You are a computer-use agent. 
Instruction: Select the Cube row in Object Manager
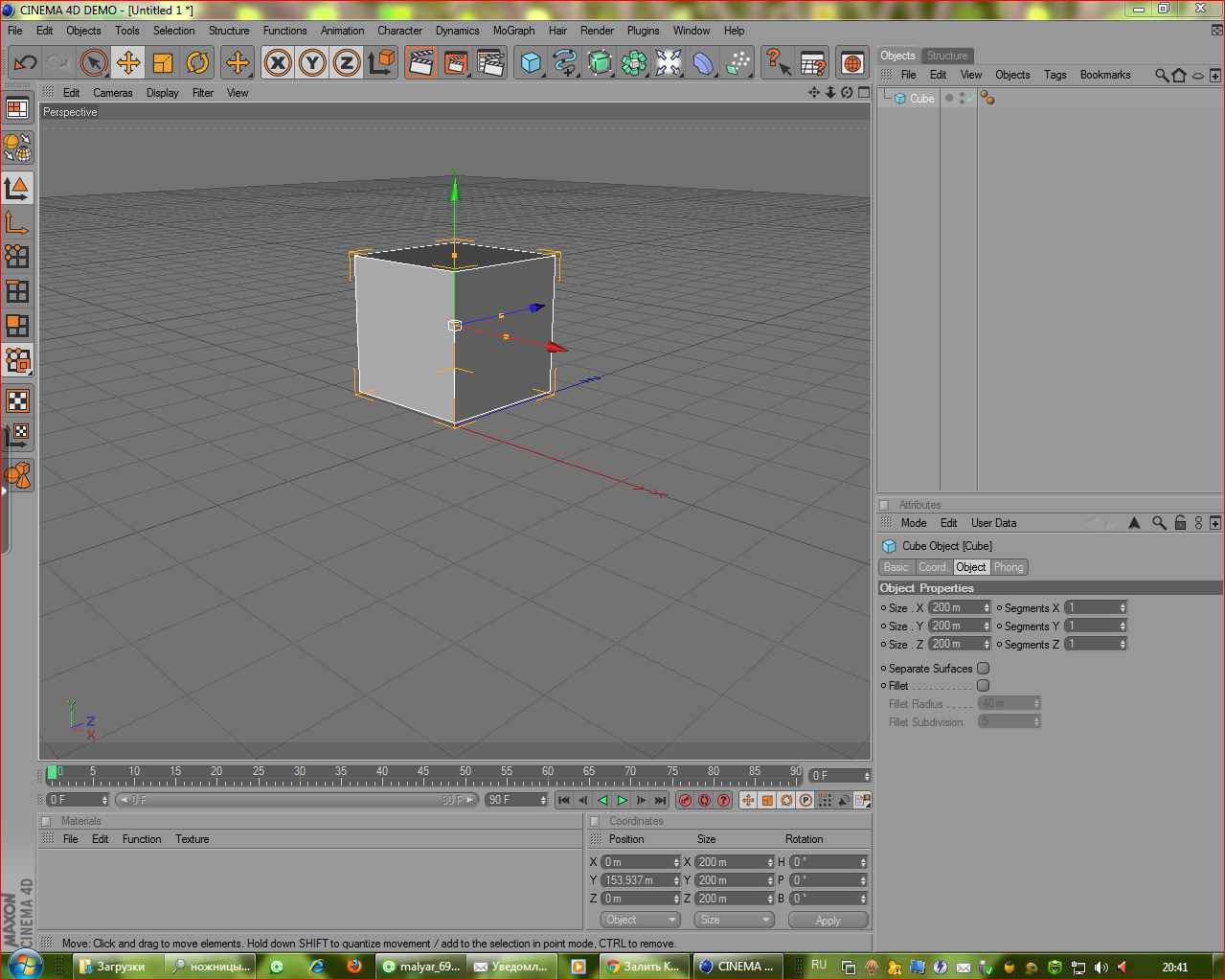[922, 99]
